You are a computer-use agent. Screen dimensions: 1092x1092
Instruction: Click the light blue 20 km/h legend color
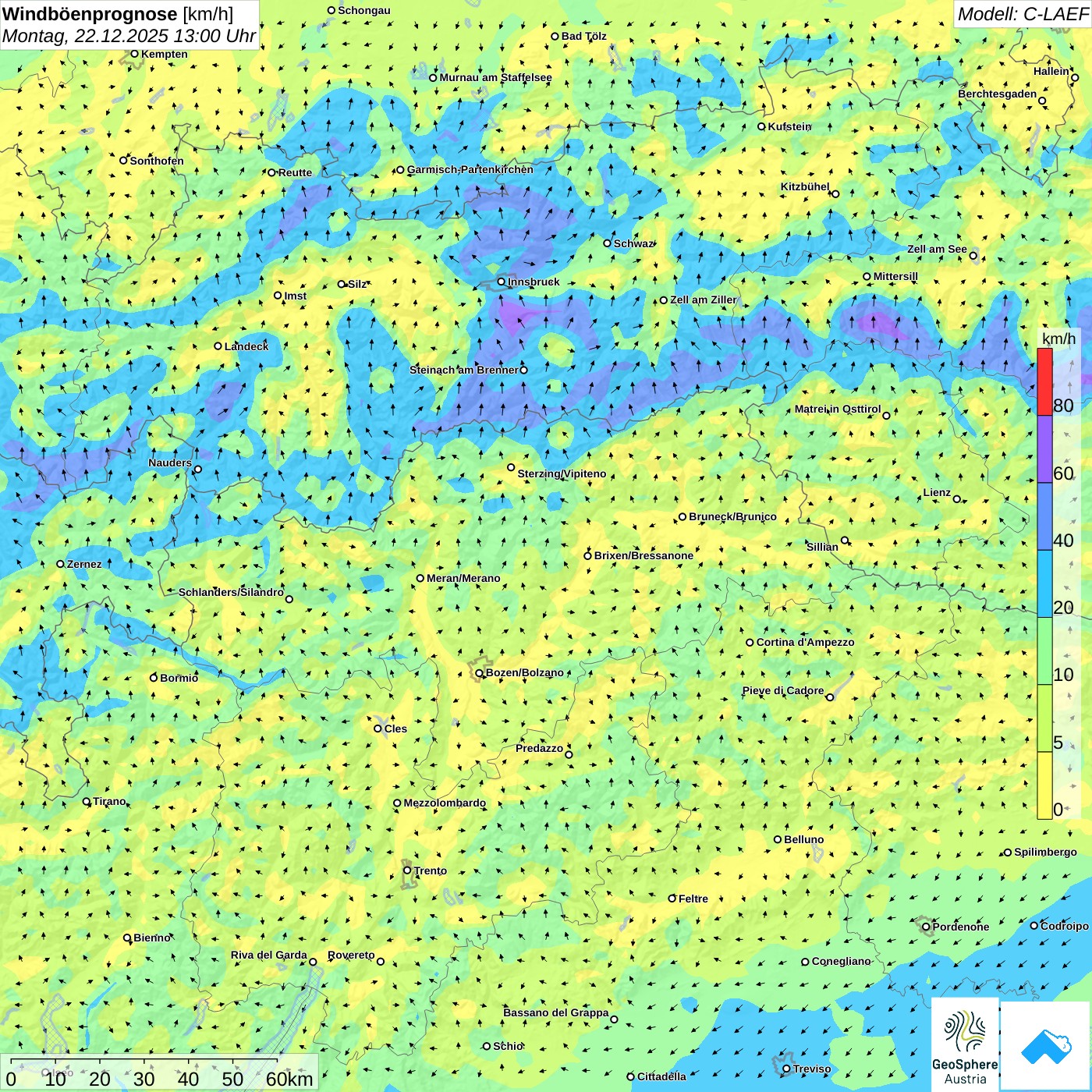point(1044,583)
